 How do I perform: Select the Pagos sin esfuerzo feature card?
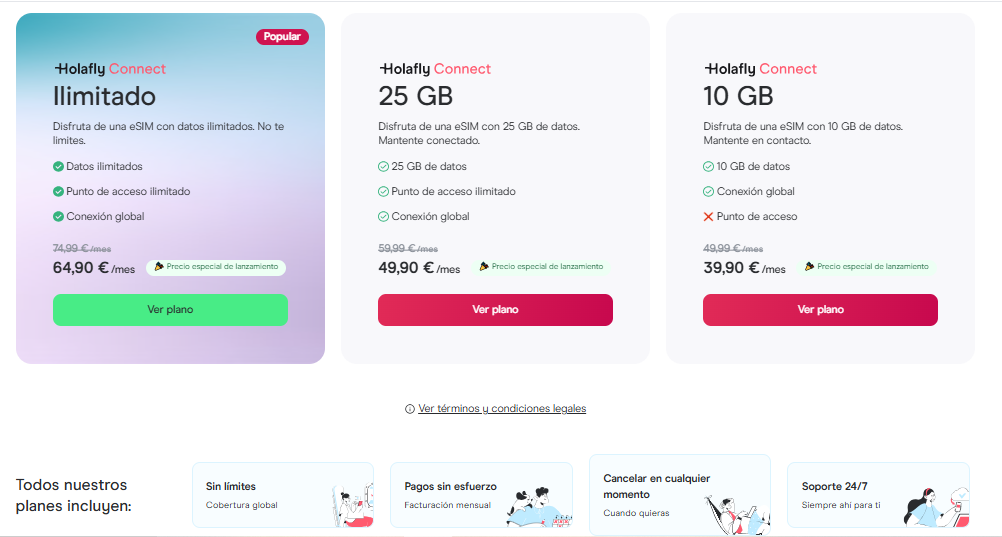[x=481, y=494]
